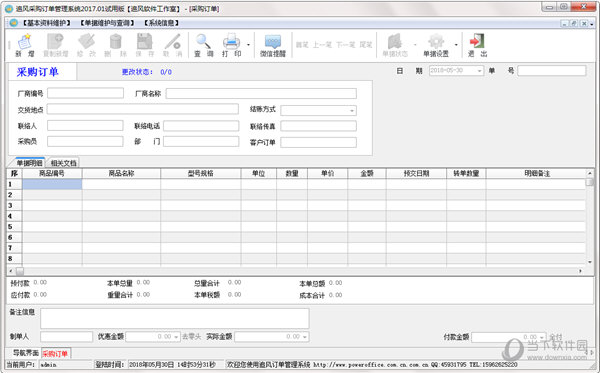Click the 更改状态 0/0 label
This screenshot has height=373, width=600.
(147, 72)
